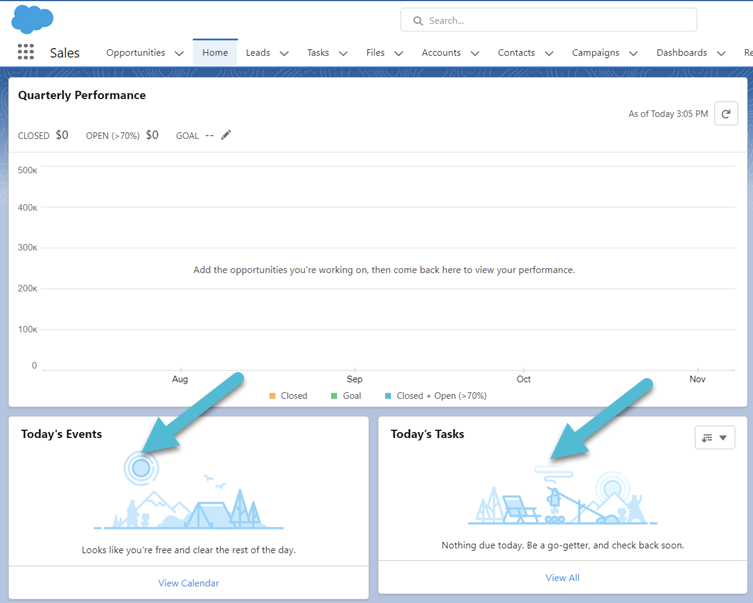Image resolution: width=753 pixels, height=603 pixels.
Task: Expand the Leads tab dropdown chevron
Action: (x=284, y=54)
